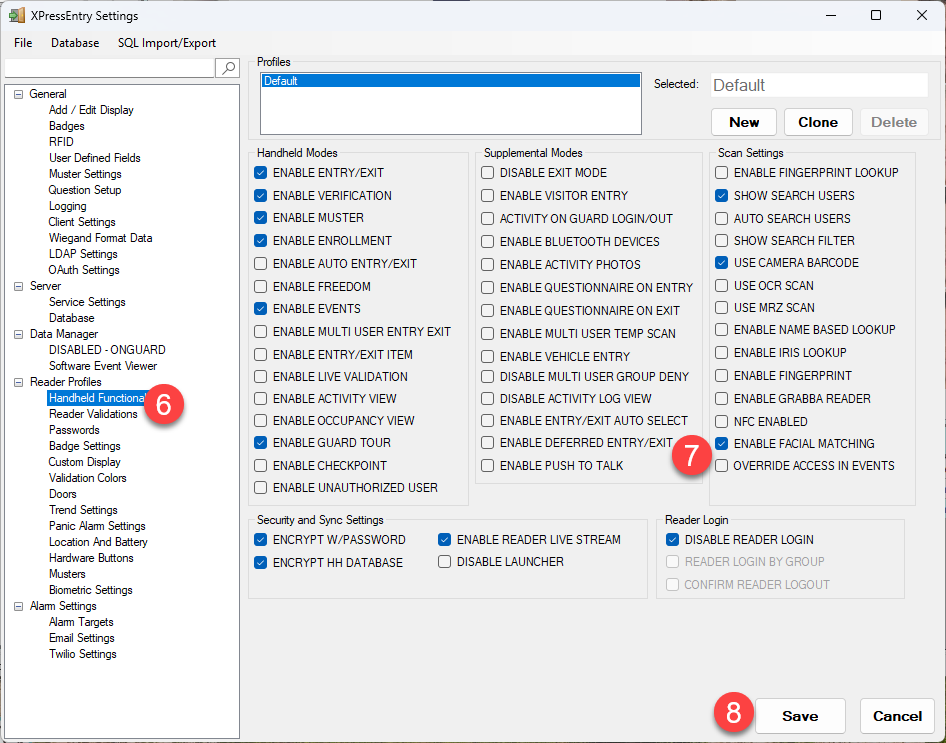Toggle ENABLE GUARD TOUR checkbox

point(261,443)
